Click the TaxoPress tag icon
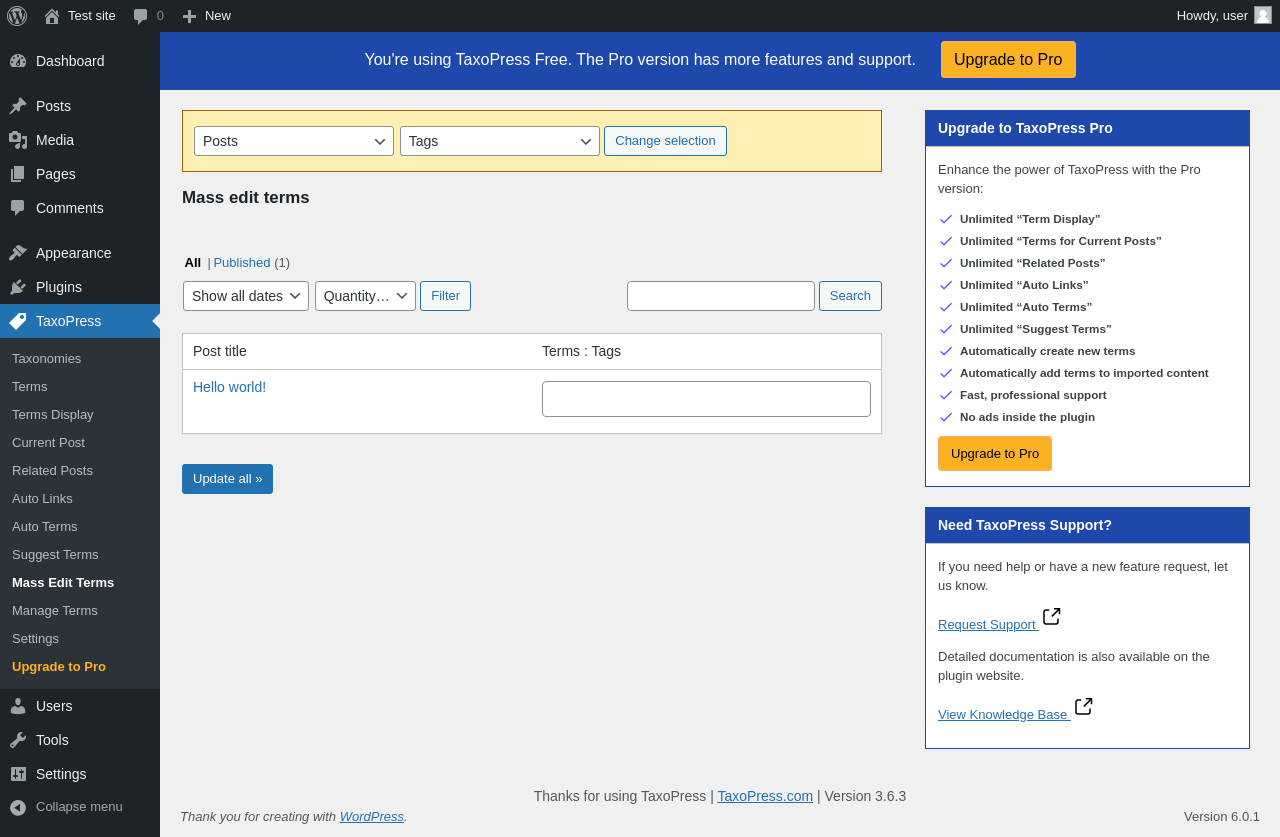The image size is (1280, 837). (18, 321)
